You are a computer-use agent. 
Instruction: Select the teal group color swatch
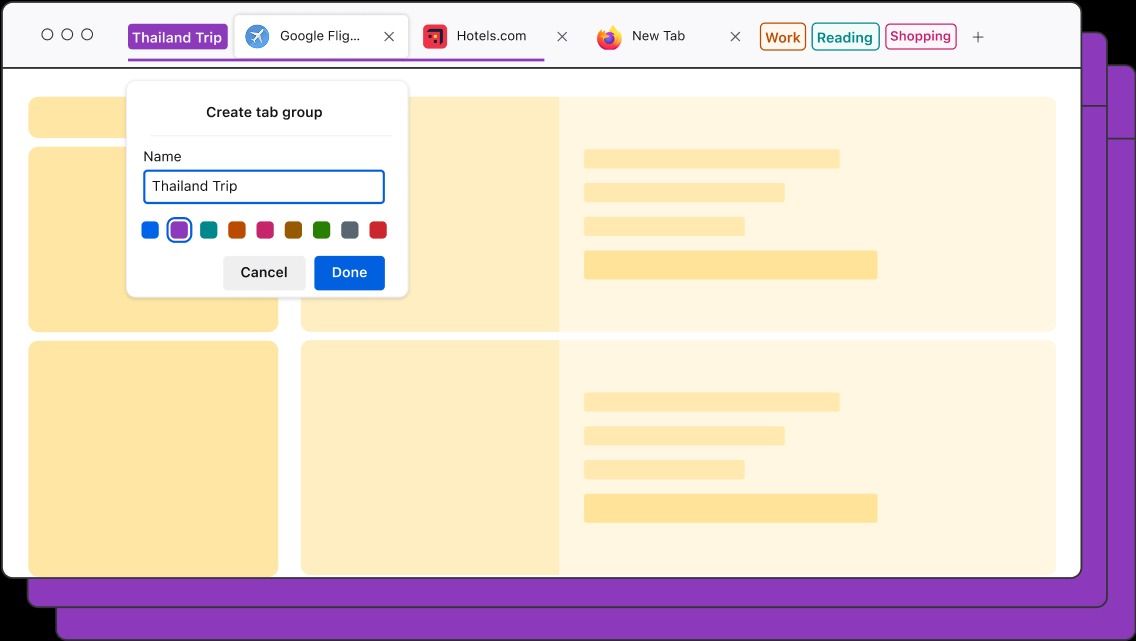pos(208,230)
